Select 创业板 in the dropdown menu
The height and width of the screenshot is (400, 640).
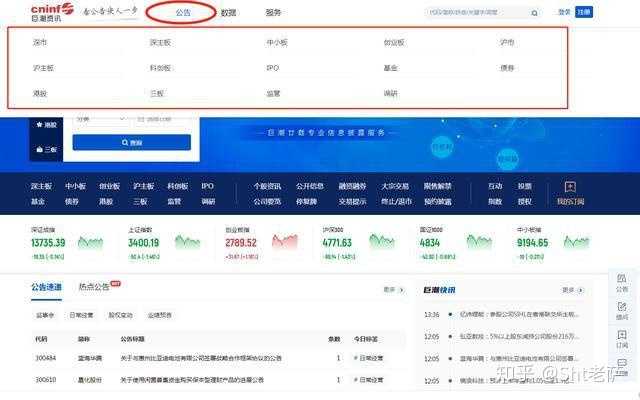click(394, 42)
